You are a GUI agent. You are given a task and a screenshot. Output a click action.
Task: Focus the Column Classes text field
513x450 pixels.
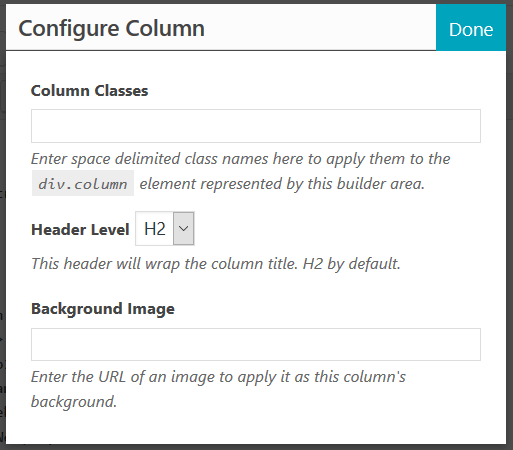pos(256,126)
